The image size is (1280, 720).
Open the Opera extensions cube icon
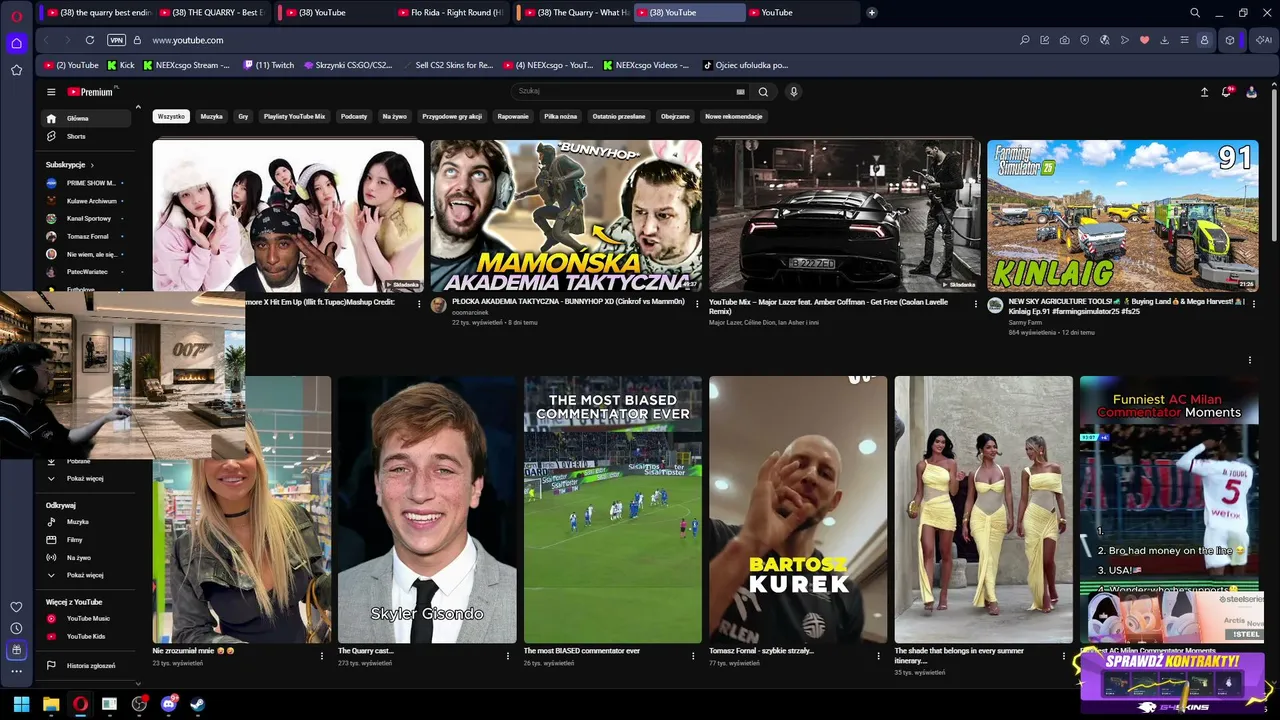(x=1230, y=40)
